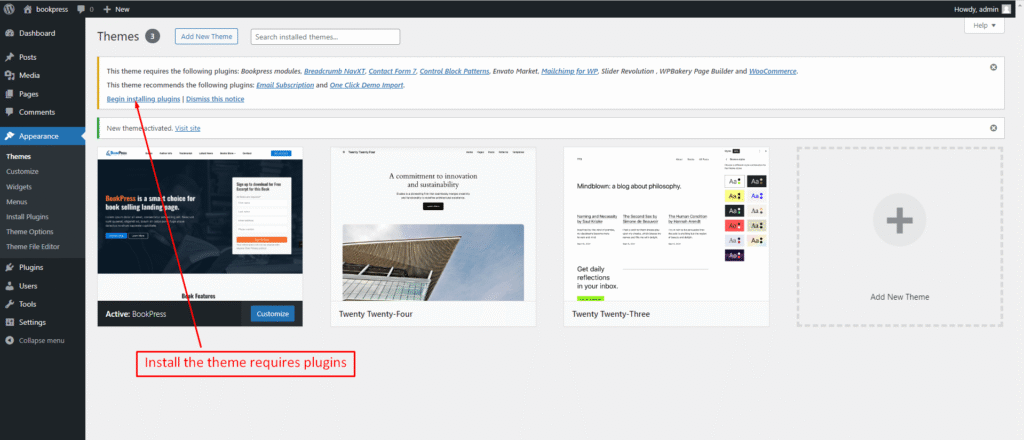This screenshot has height=440, width=1024.
Task: Click Add New Theme button
Action: click(206, 37)
